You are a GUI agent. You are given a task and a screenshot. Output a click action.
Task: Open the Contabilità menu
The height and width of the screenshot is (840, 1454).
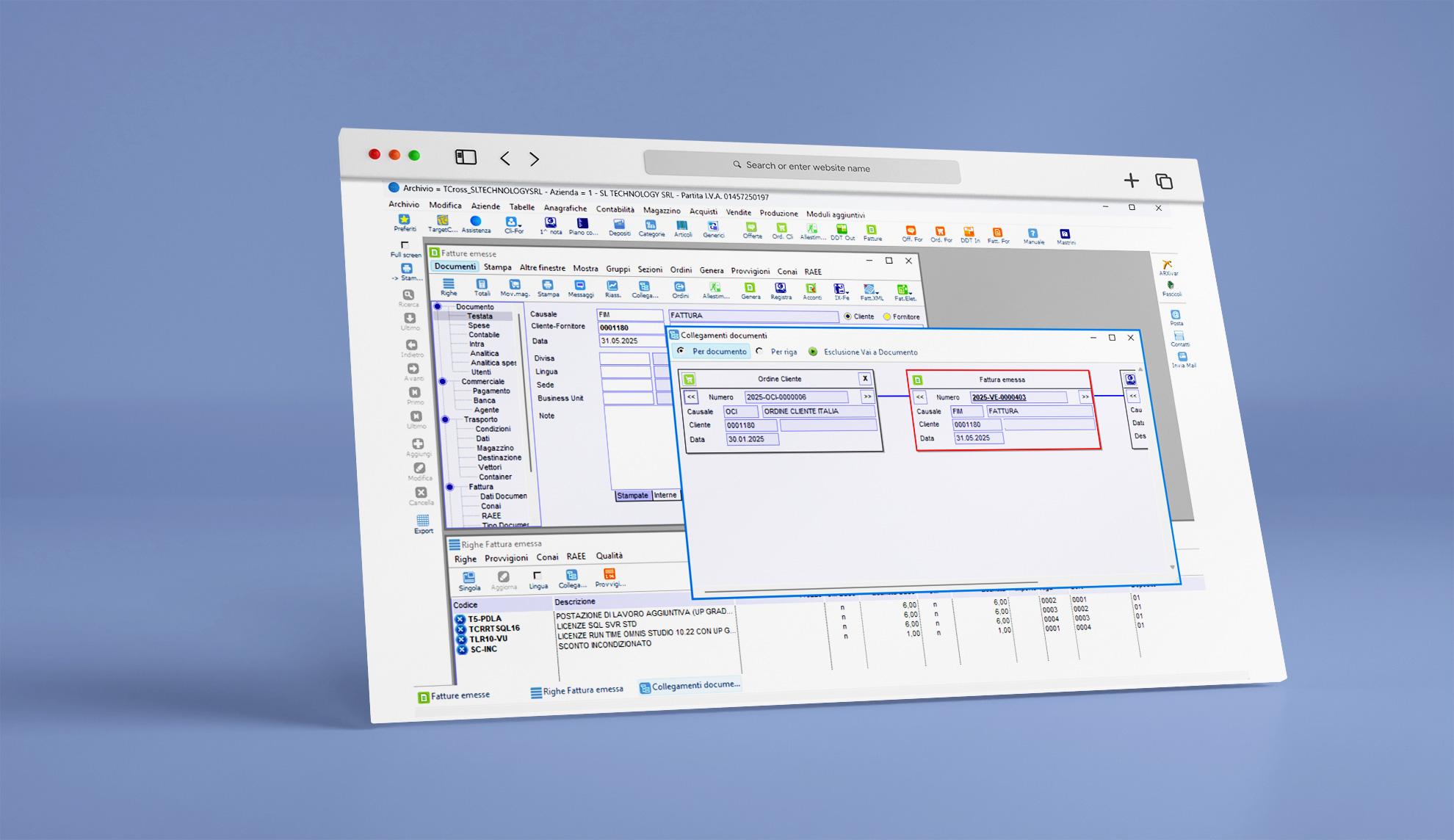[x=615, y=209]
